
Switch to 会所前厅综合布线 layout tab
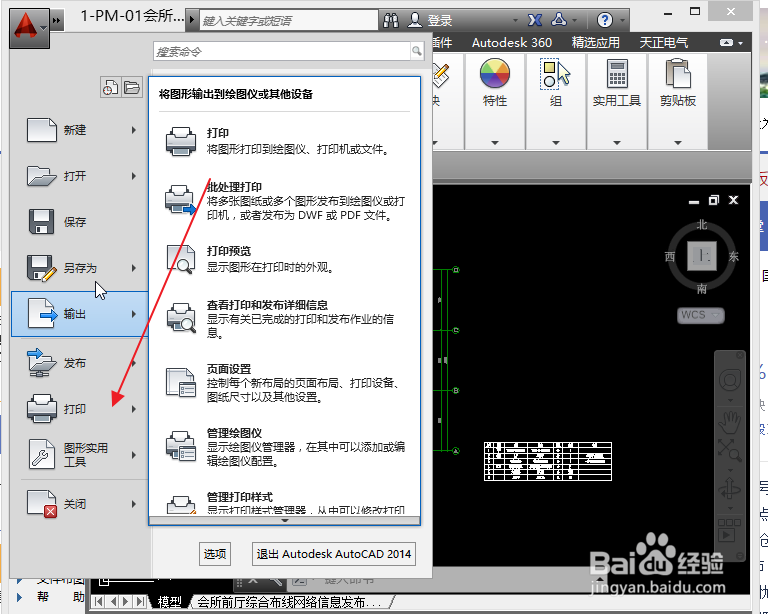tap(289, 602)
